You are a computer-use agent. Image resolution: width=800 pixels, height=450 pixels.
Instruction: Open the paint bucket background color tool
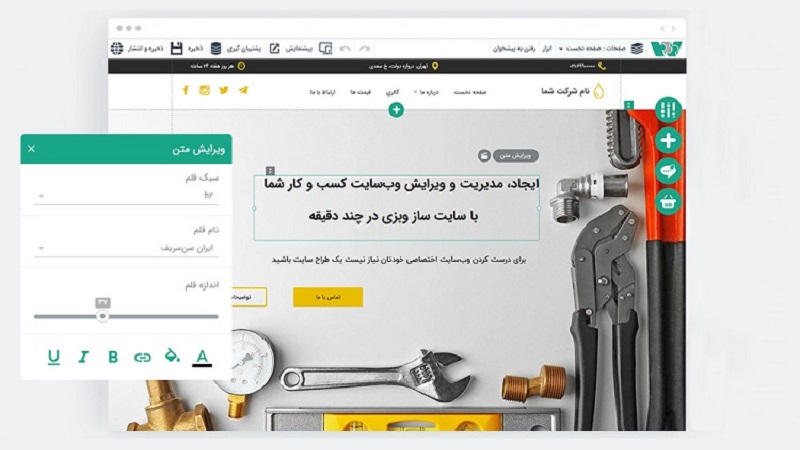tap(172, 355)
